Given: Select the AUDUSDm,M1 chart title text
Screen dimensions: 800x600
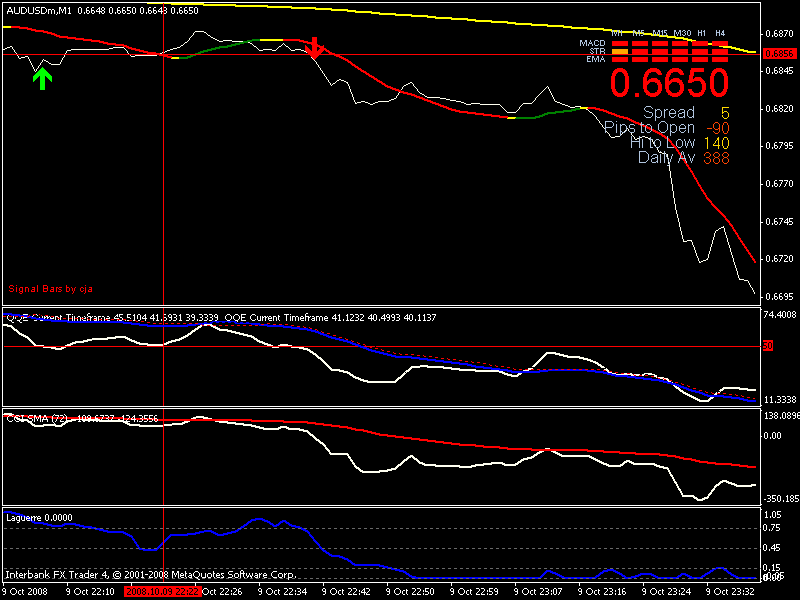Looking at the screenshot, I should [38, 10].
